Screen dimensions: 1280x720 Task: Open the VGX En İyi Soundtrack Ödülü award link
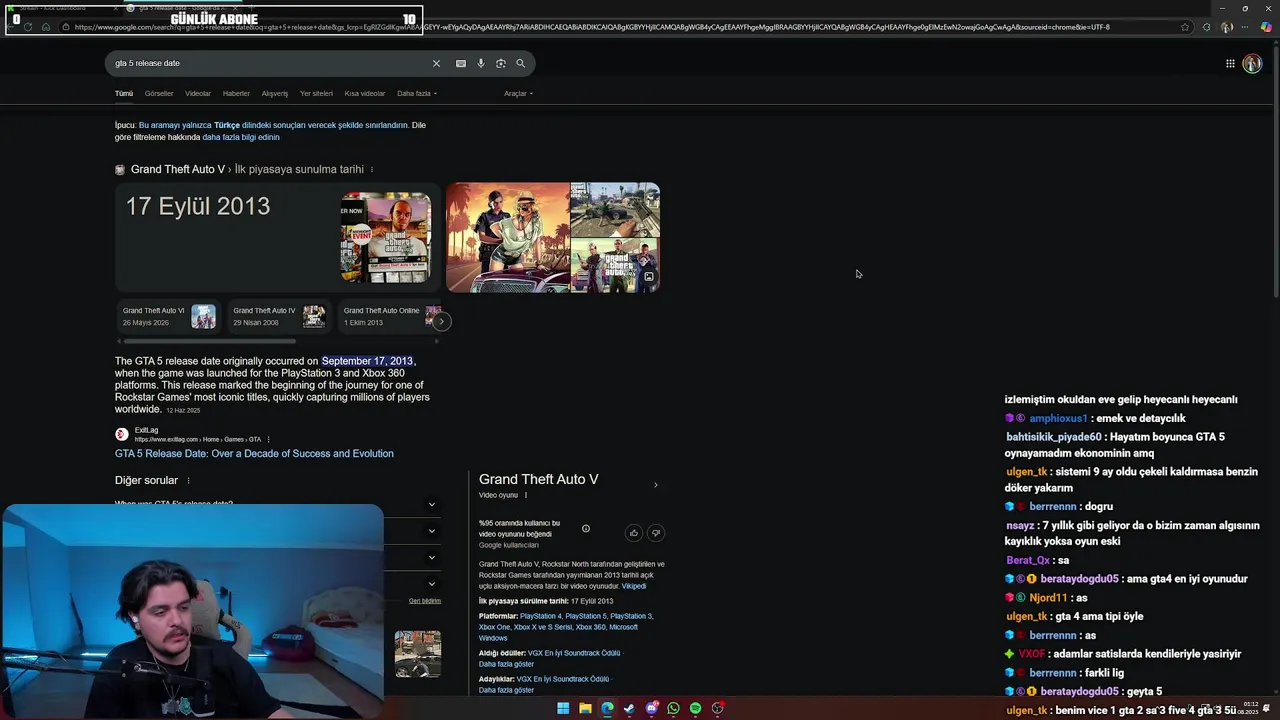coord(574,653)
